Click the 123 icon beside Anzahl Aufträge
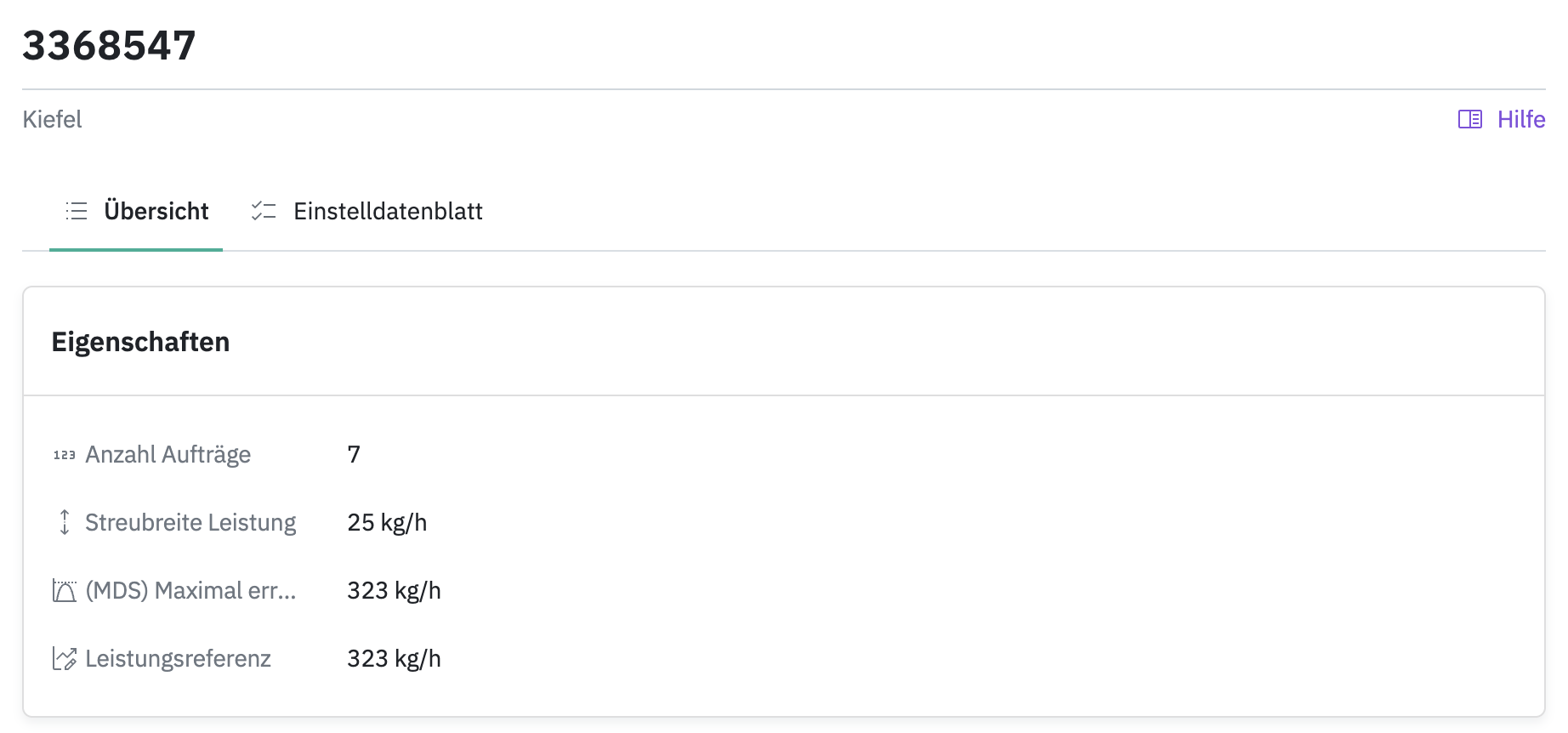The height and width of the screenshot is (733, 1568). 65,455
